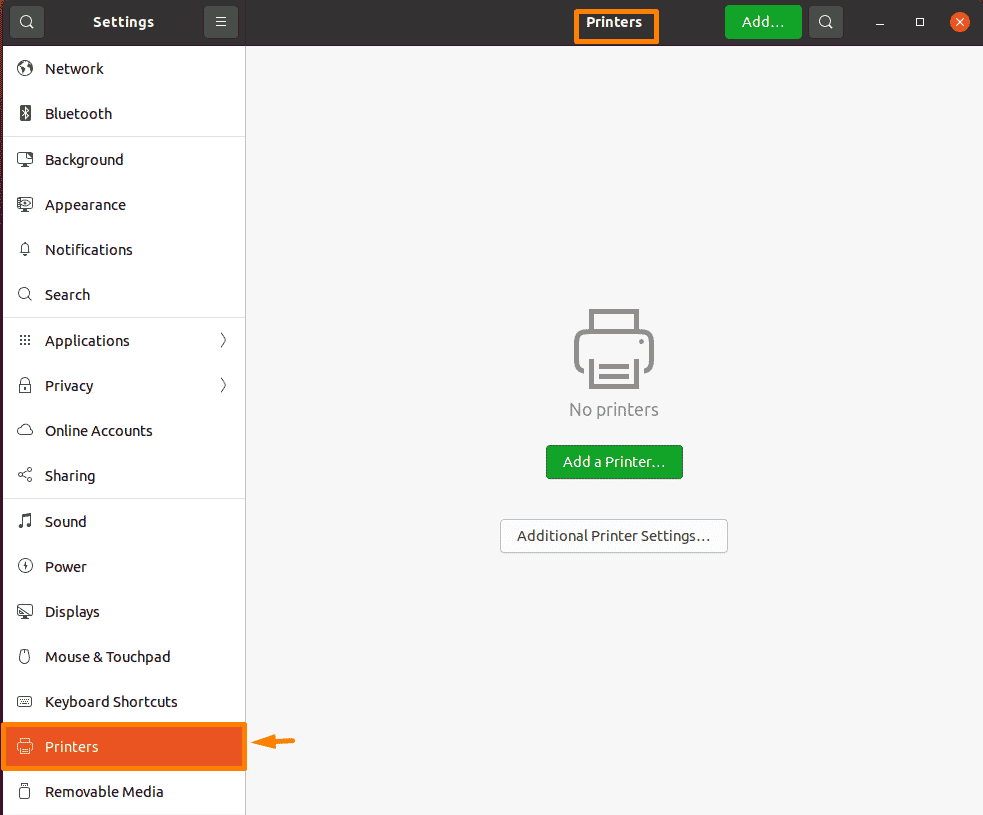Click the Displays monitor icon
983x815 pixels.
point(24,611)
